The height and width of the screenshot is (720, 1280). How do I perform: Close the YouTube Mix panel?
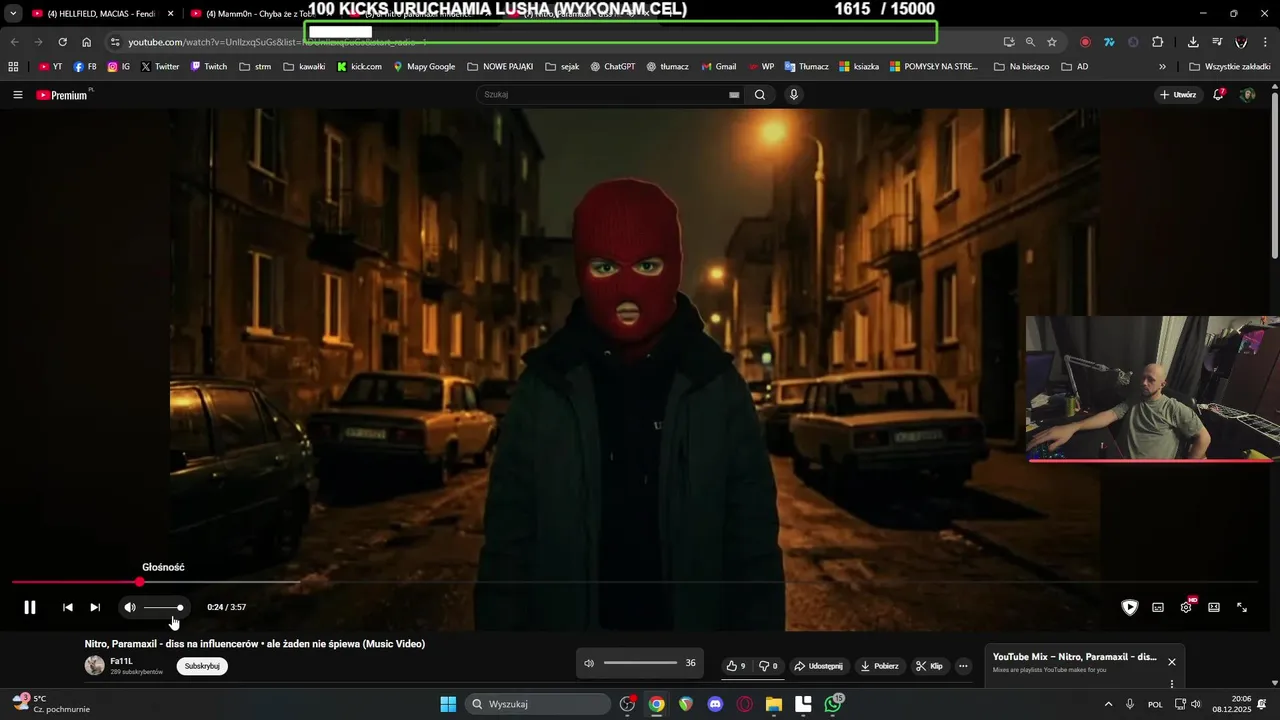point(1172,662)
